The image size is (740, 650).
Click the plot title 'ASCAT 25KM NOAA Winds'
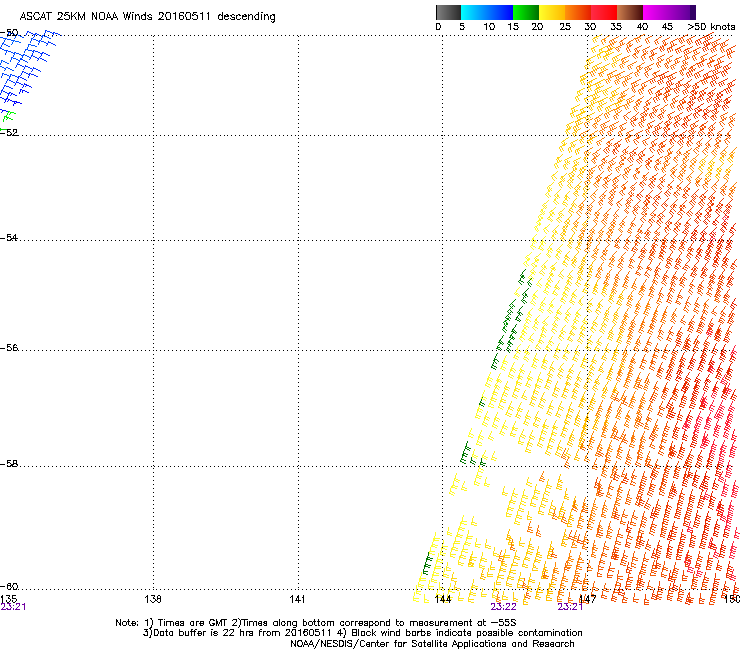(x=86, y=17)
